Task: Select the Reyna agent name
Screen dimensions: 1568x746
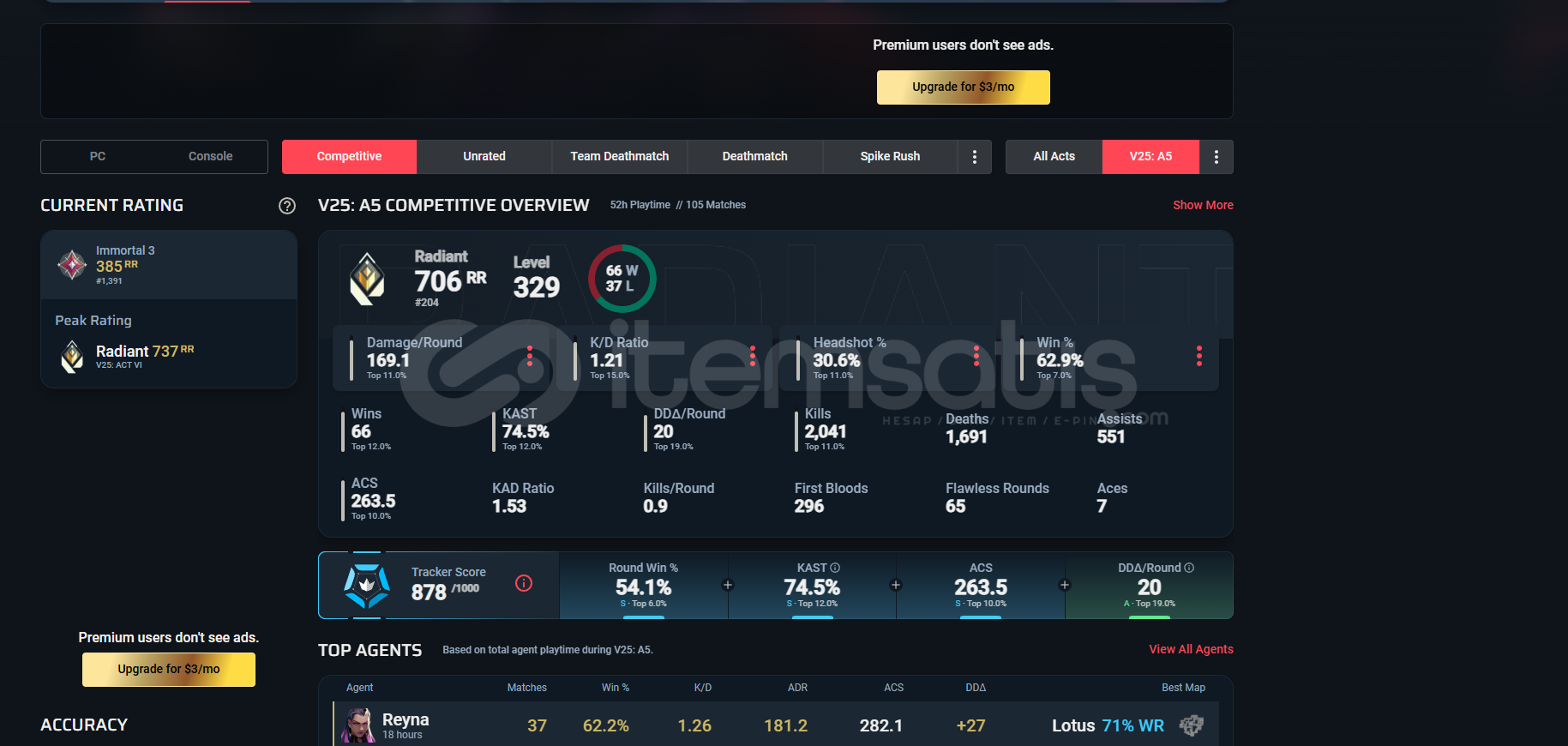Action: [406, 720]
